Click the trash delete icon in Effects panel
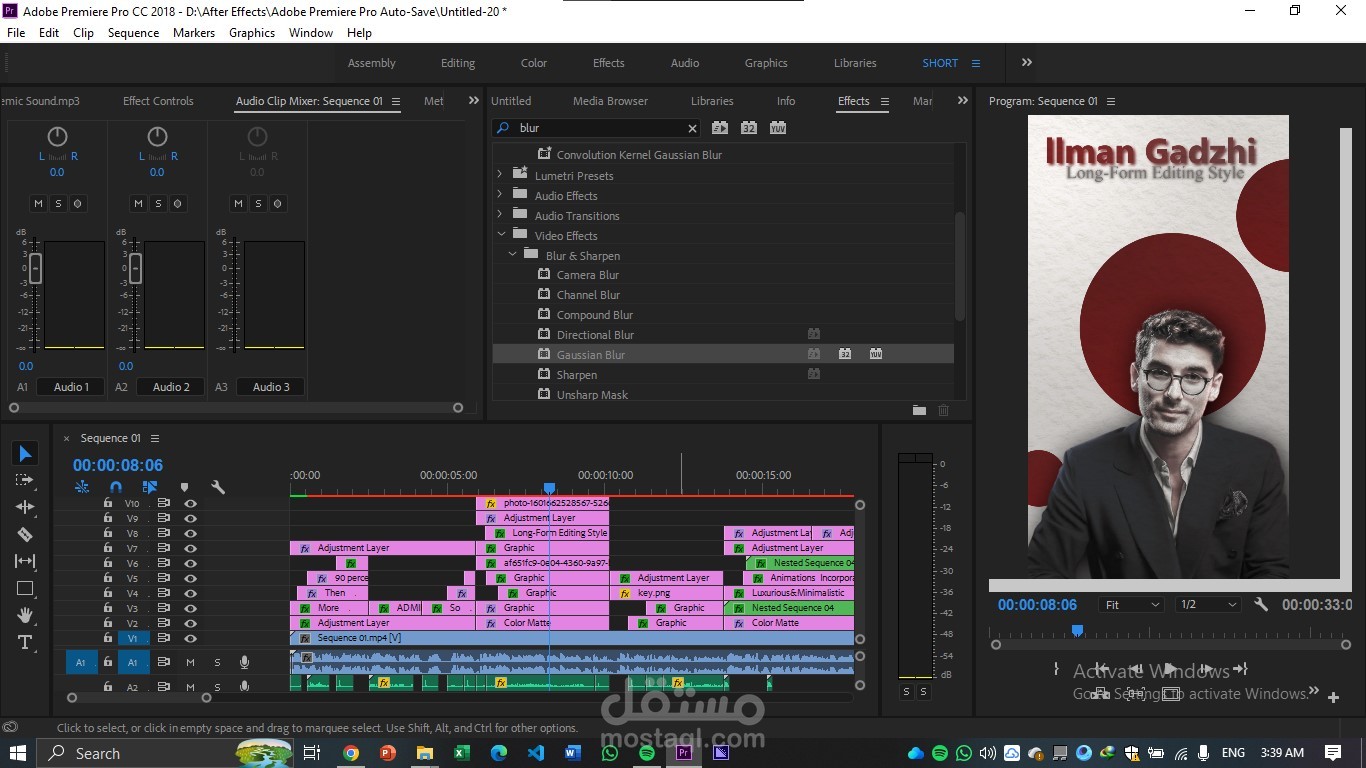This screenshot has width=1366, height=768. pos(943,410)
